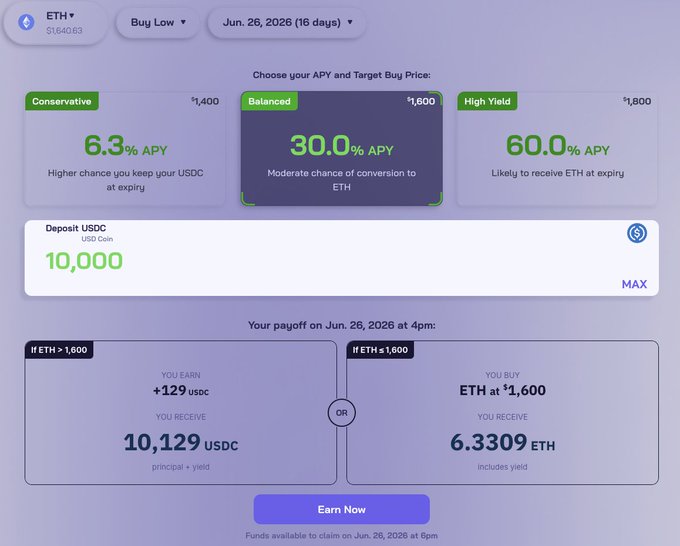The image size is (680, 546).
Task: Click Funds available to claim notice
Action: point(342,536)
